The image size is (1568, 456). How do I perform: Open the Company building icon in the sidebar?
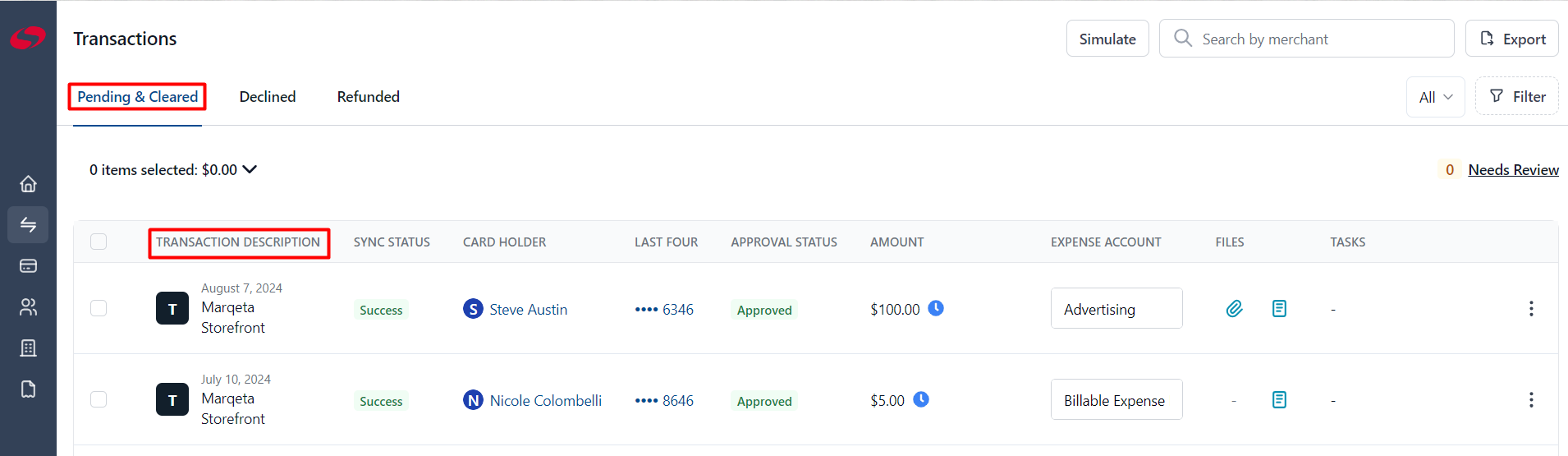(x=28, y=348)
